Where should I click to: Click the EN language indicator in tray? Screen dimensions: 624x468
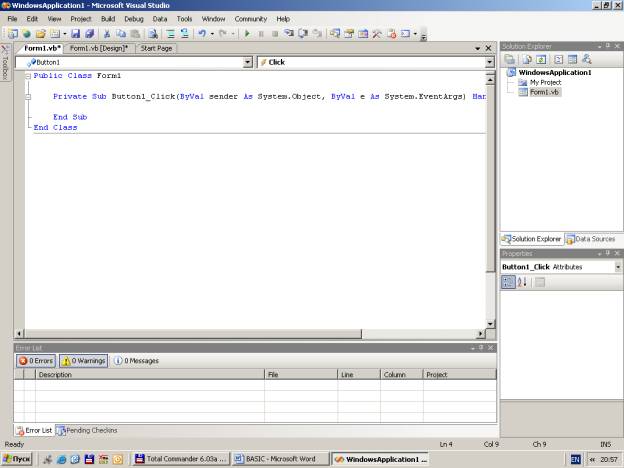[575, 459]
